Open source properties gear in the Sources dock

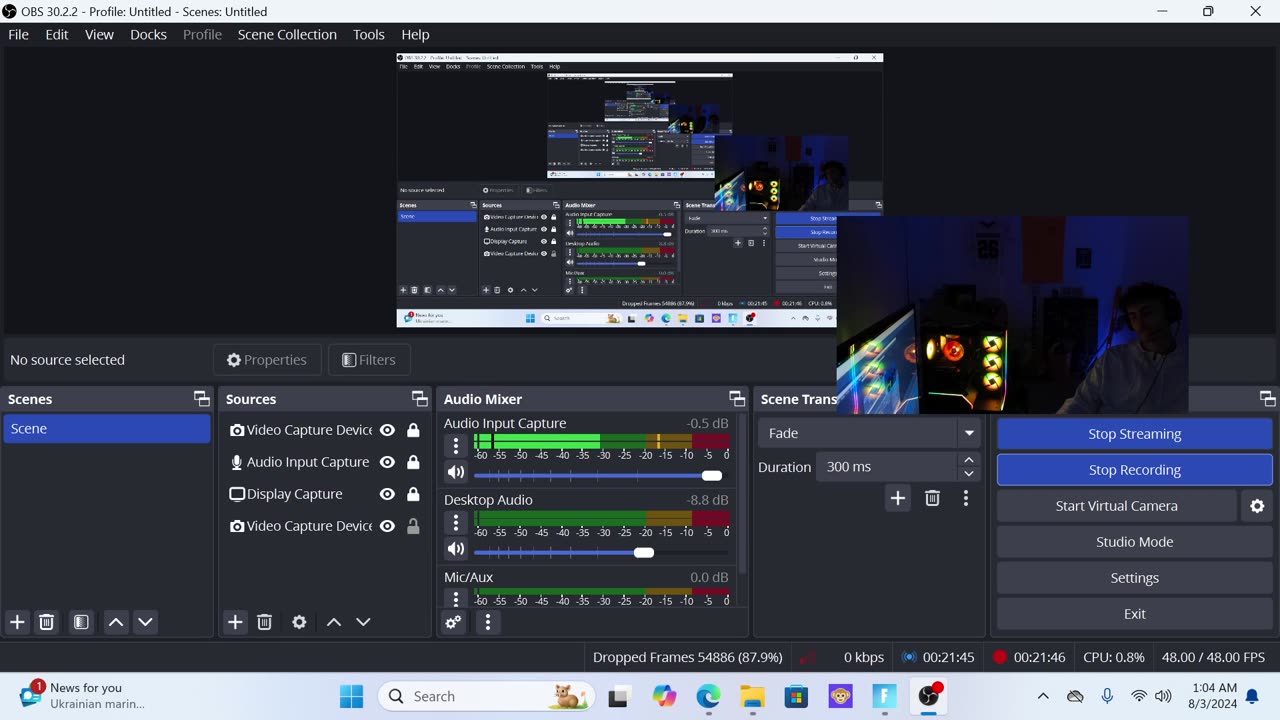pyautogui.click(x=299, y=622)
